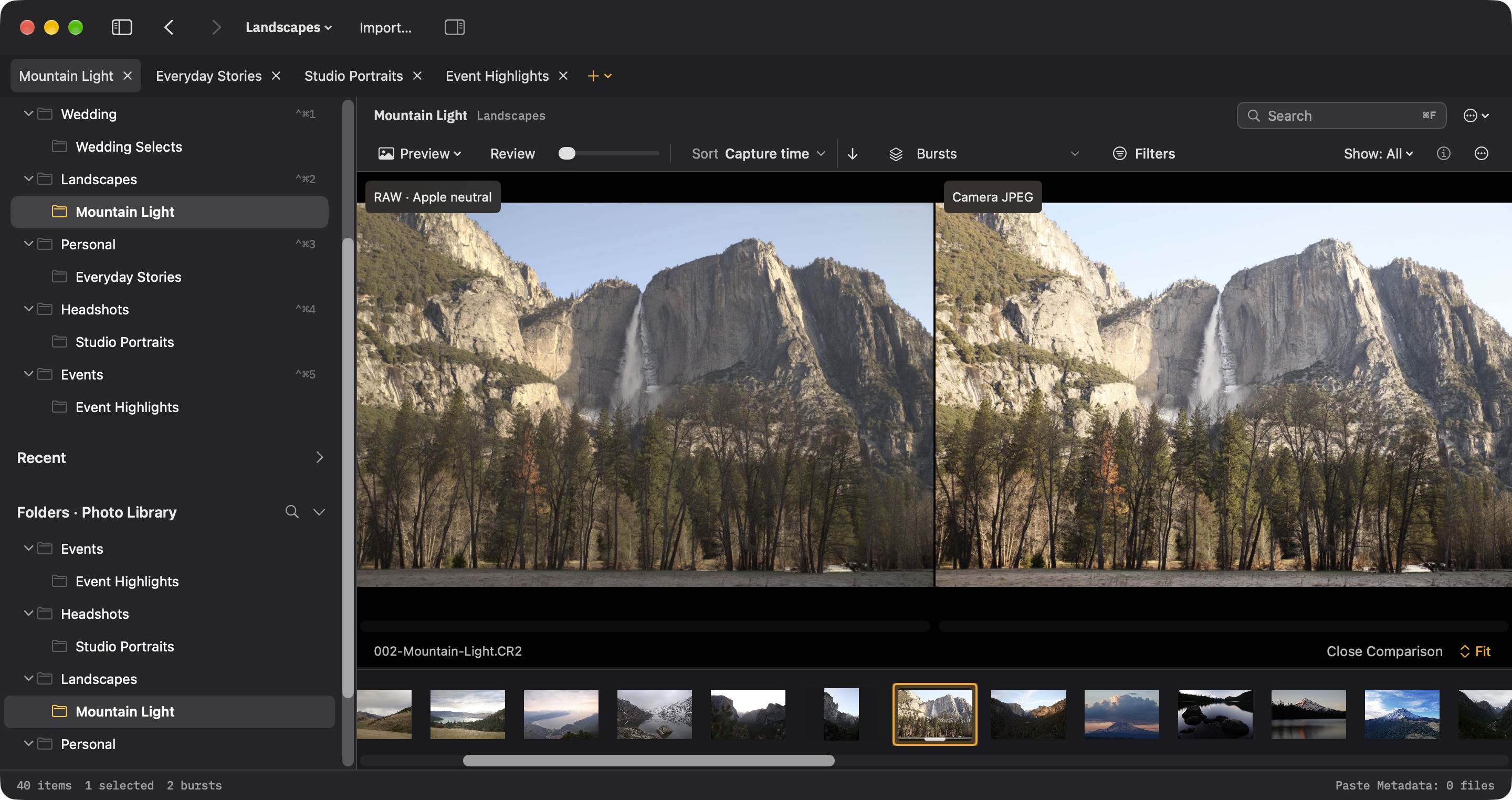Open the Bursts dropdown chevron
The width and height of the screenshot is (1512, 800).
click(1074, 154)
